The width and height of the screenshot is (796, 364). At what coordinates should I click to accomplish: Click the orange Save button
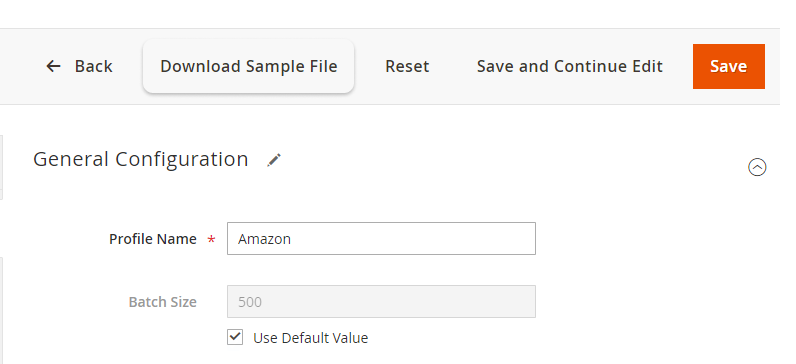pyautogui.click(x=728, y=66)
